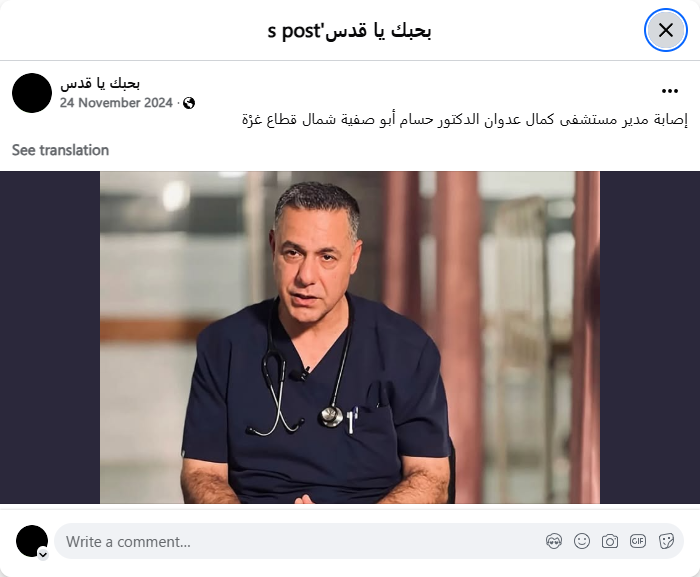This screenshot has height=577, width=700.
Task: Open the doctor's photo in the post
Action: pos(350,337)
